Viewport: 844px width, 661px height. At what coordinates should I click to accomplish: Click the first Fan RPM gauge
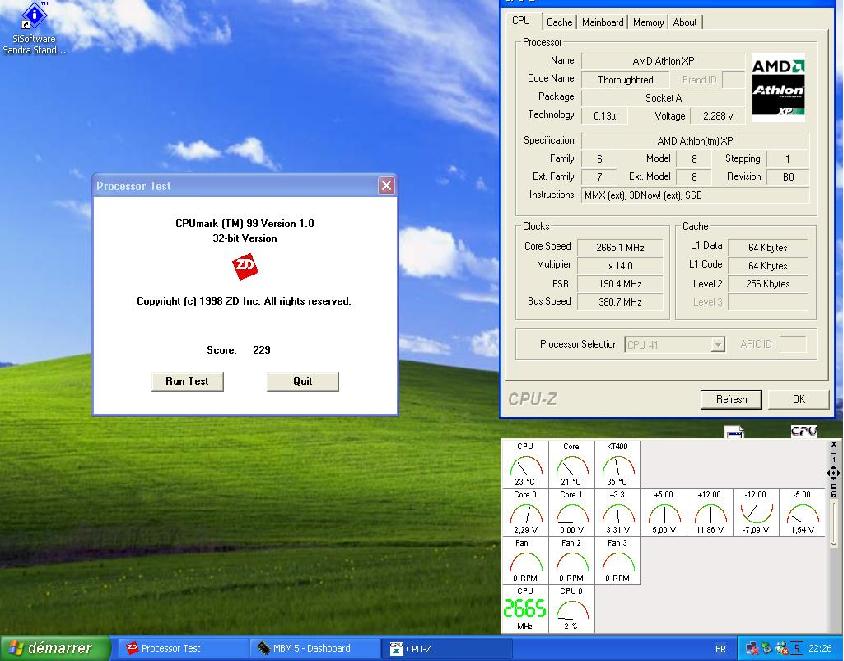point(525,560)
